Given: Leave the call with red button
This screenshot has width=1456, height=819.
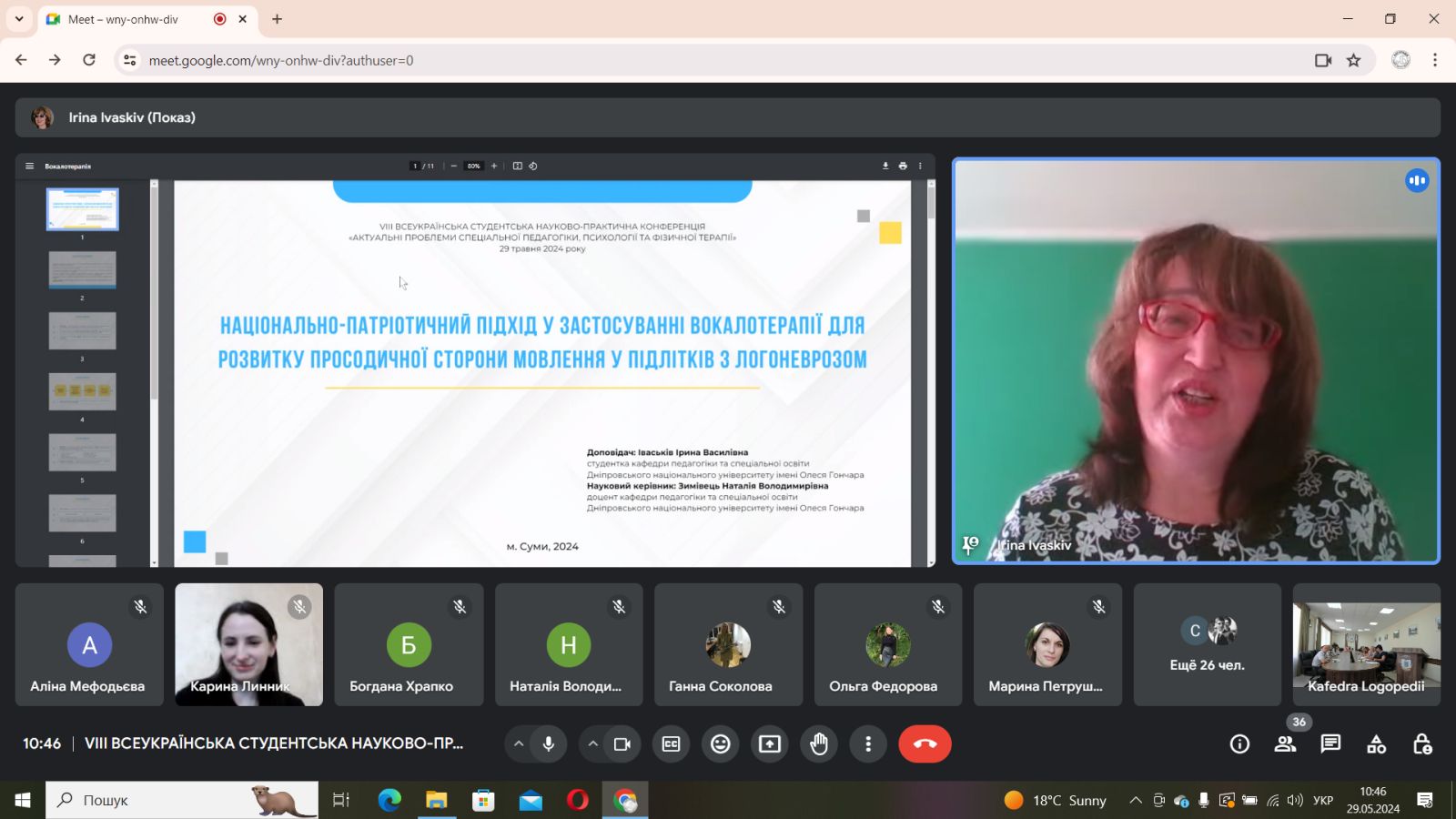Looking at the screenshot, I should click(925, 744).
